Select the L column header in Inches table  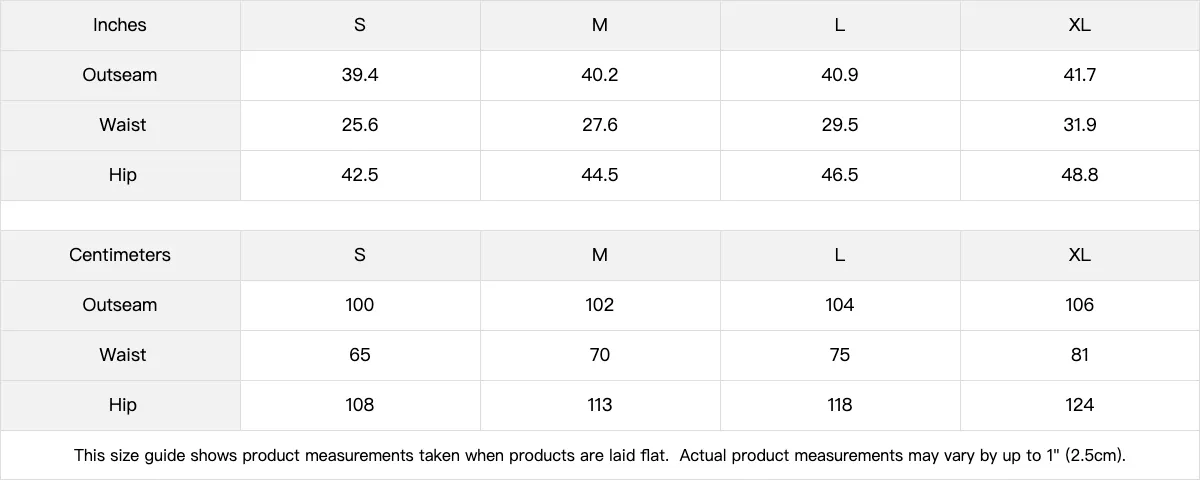pyautogui.click(x=840, y=25)
